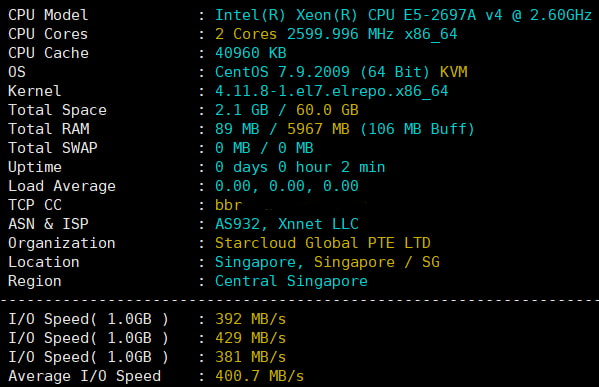Select '0 days 0 hour 2 min' uptime value
Image resolution: width=599 pixels, height=387 pixels.
coord(300,167)
